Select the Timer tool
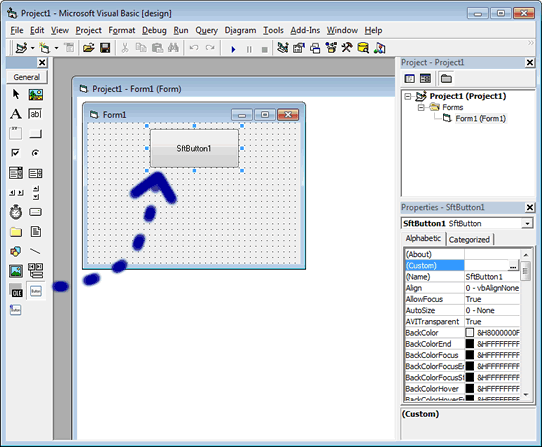Viewport: 542px width, 447px height. [16, 212]
